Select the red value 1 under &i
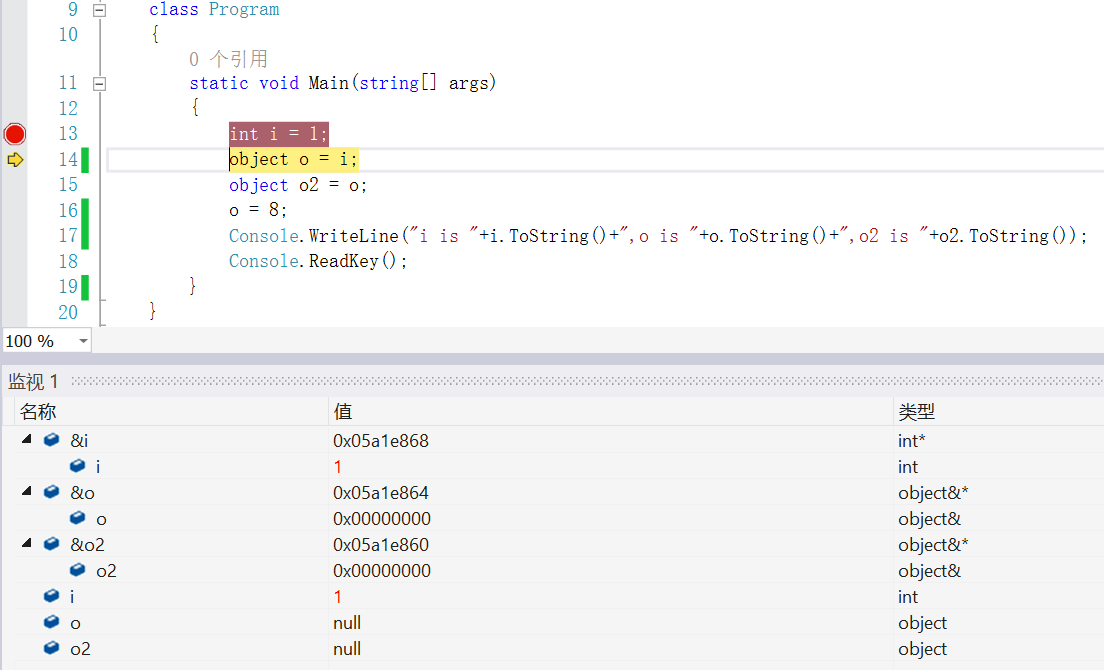Viewport: 1104px width, 670px height. [338, 467]
